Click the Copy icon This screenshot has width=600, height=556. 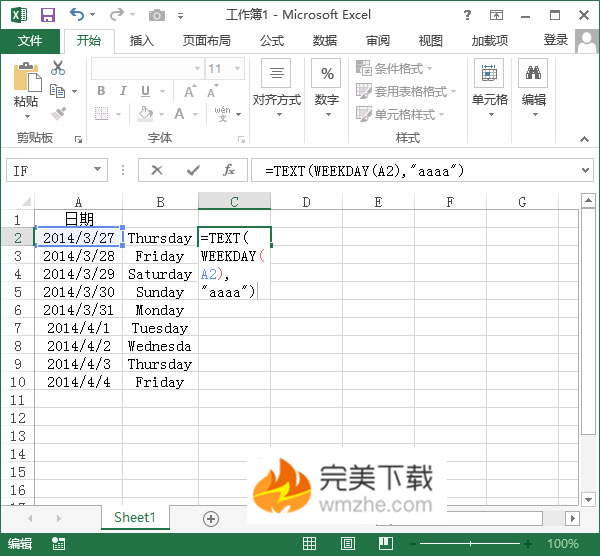pos(58,91)
